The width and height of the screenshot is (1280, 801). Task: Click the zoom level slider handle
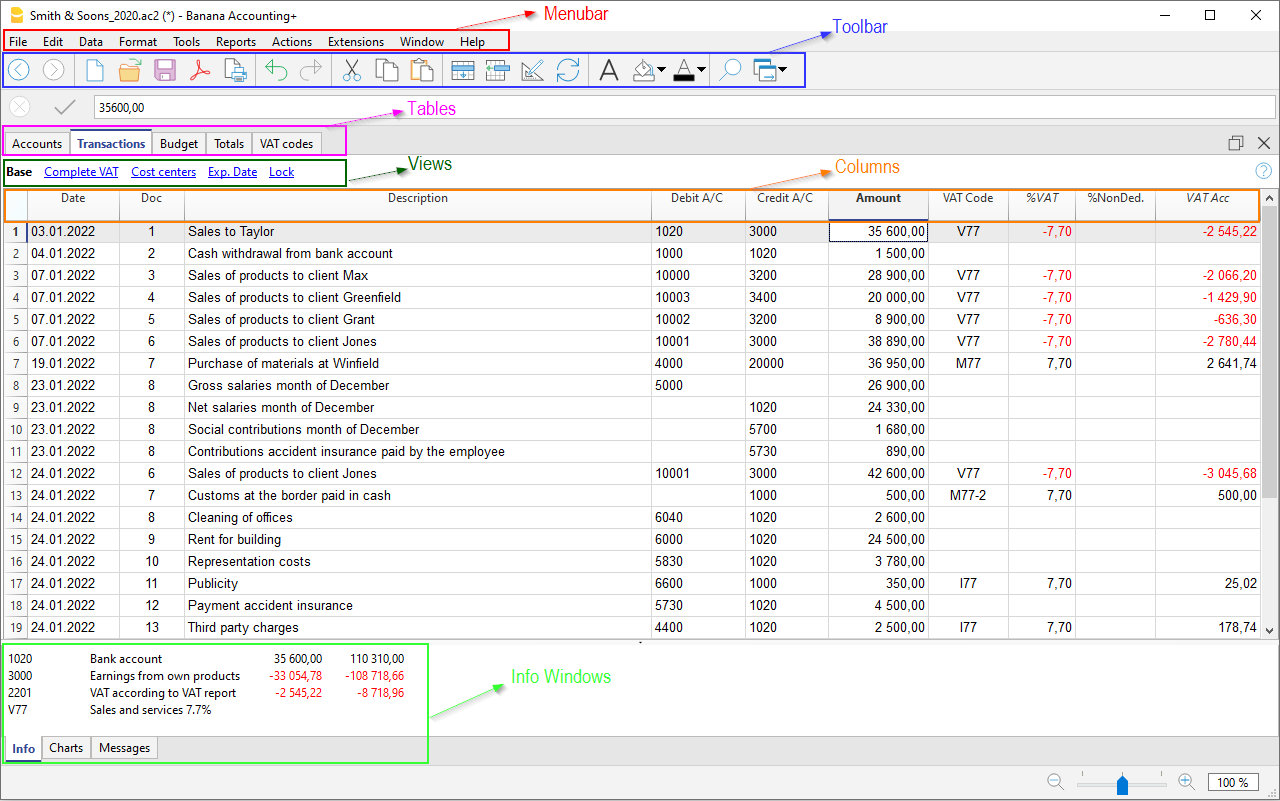point(1122,784)
